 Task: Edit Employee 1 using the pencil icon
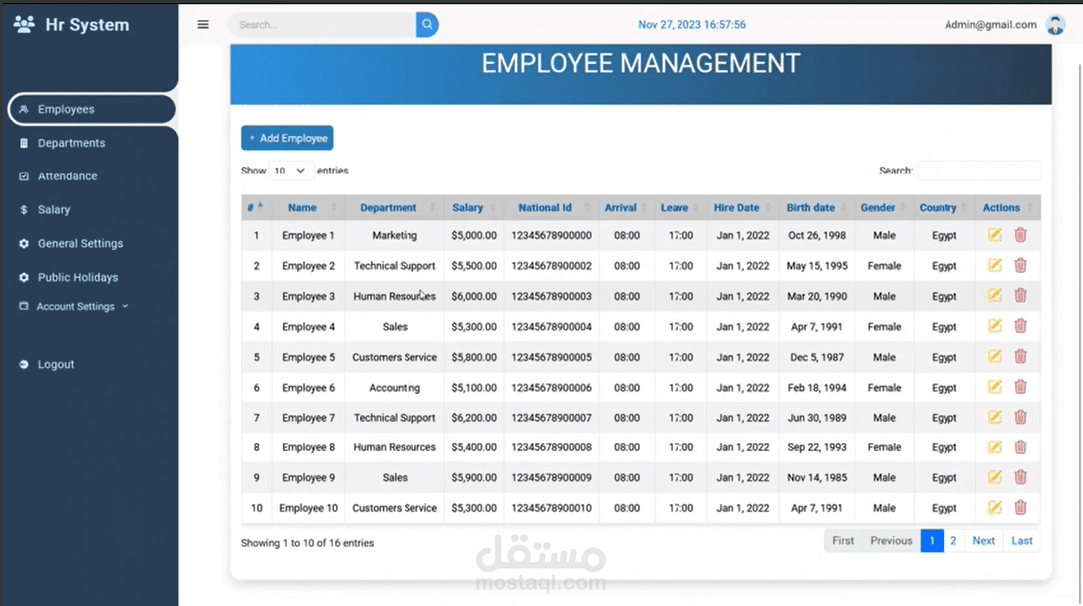(993, 234)
